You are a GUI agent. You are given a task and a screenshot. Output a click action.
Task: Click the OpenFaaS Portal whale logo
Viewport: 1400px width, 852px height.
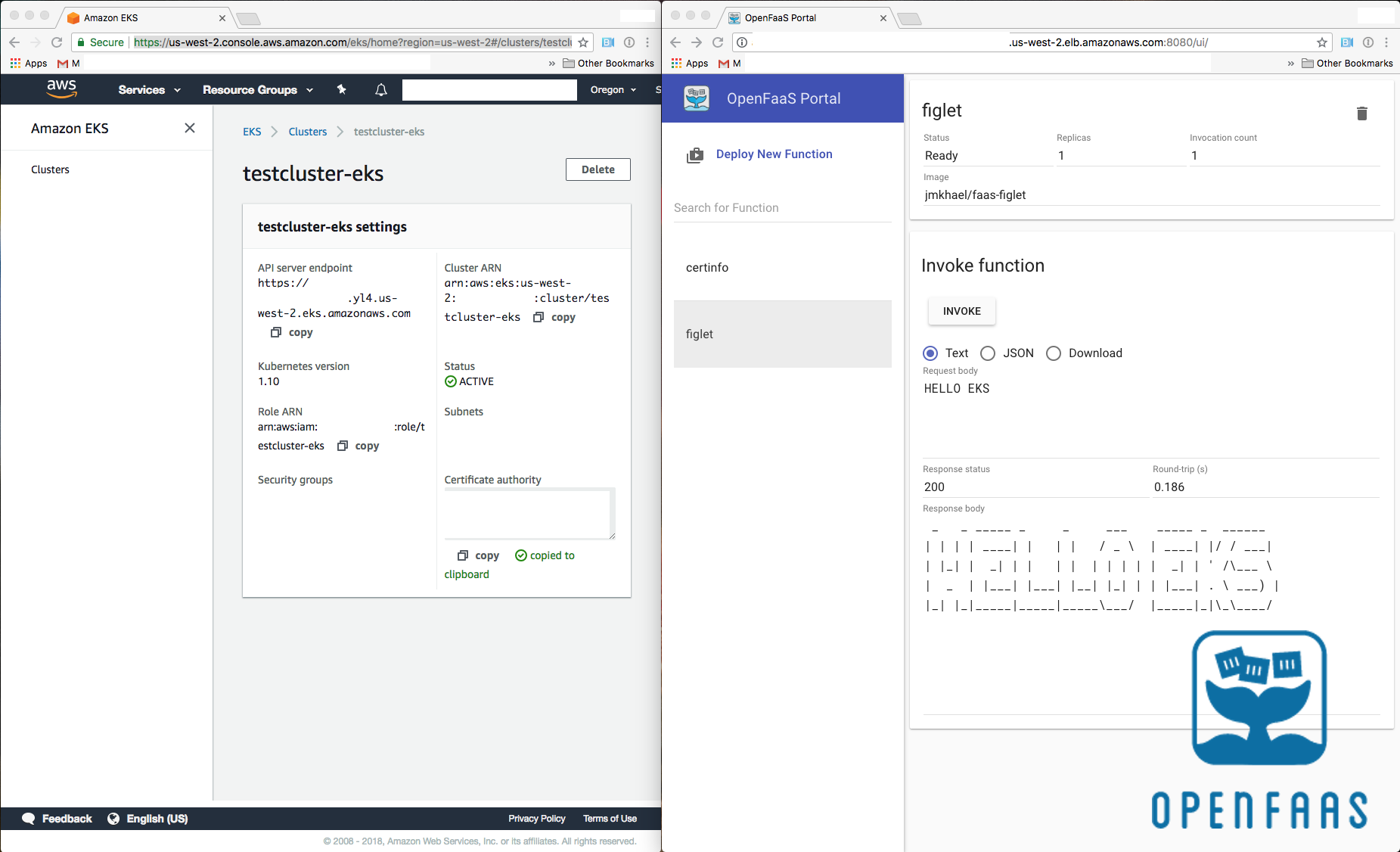pos(697,98)
